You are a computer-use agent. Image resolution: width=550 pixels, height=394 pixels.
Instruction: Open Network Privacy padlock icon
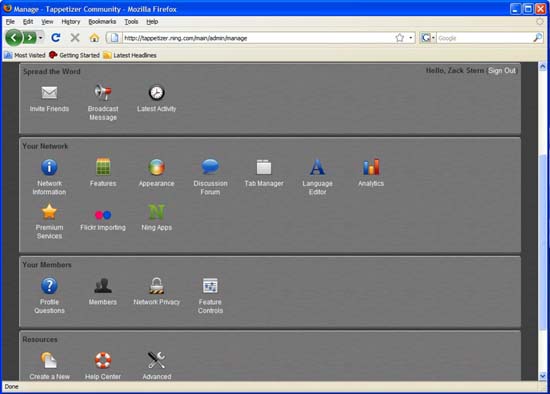point(156,286)
